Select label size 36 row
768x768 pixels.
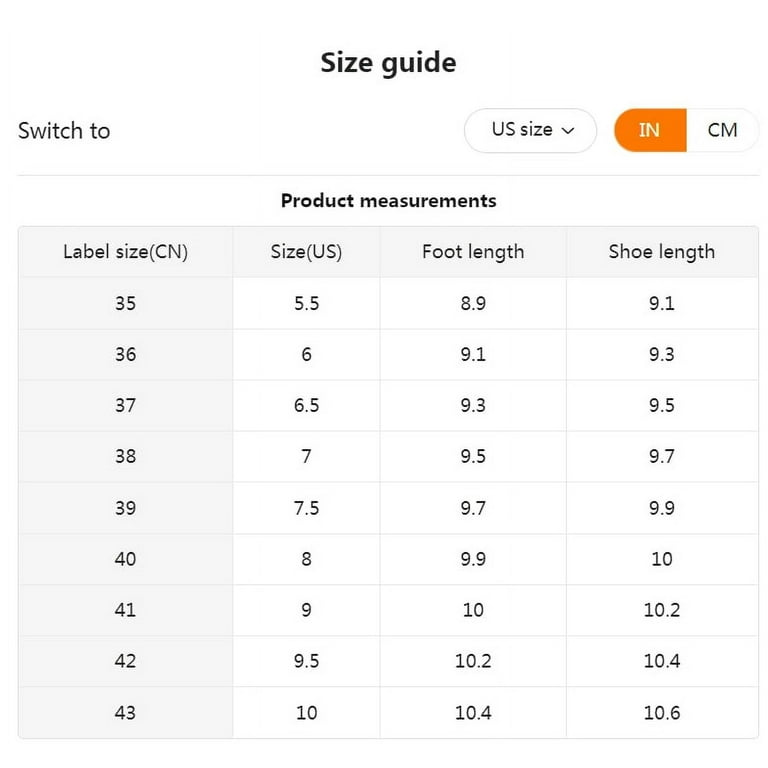tap(388, 354)
